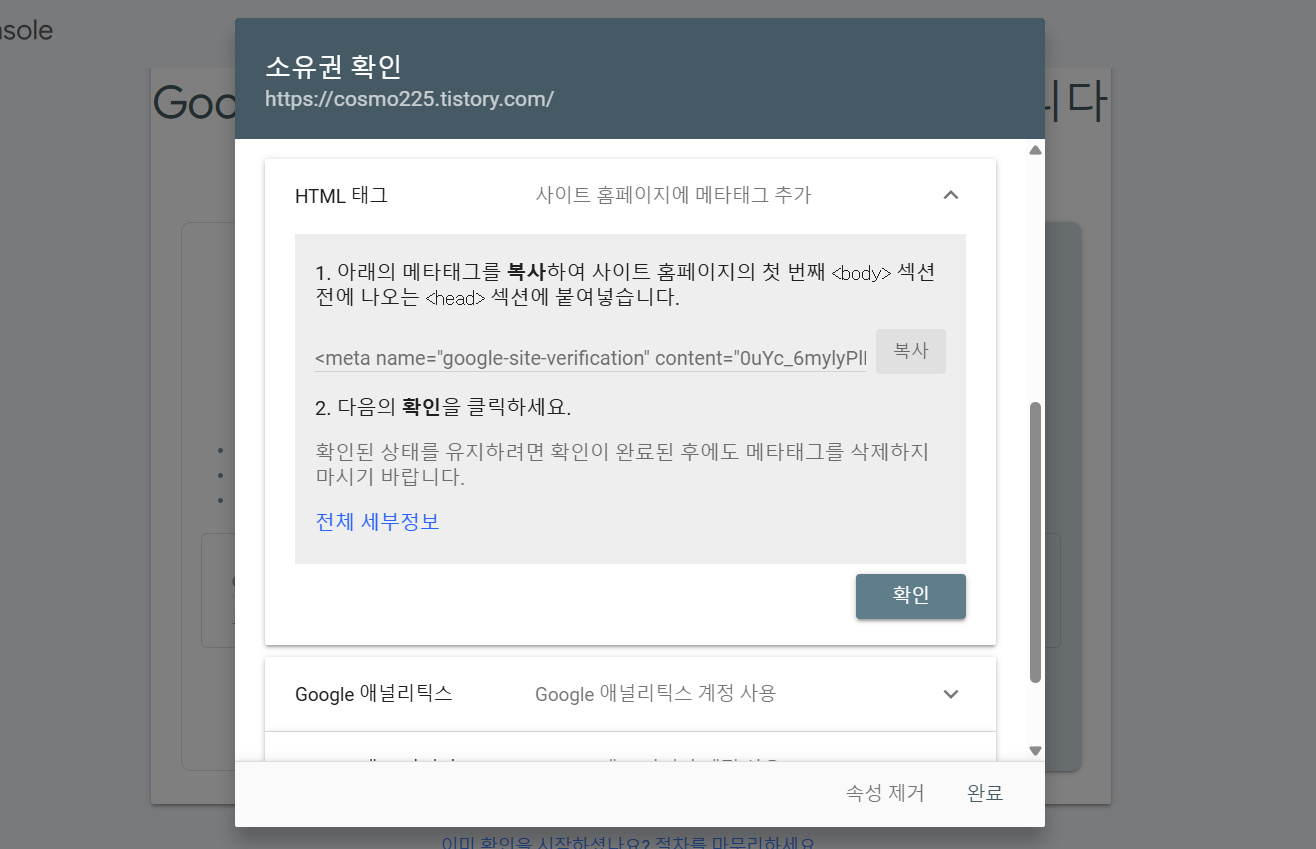Screen dimensions: 1316x849
Task: Click 완료 to finish dialog
Action: [985, 794]
